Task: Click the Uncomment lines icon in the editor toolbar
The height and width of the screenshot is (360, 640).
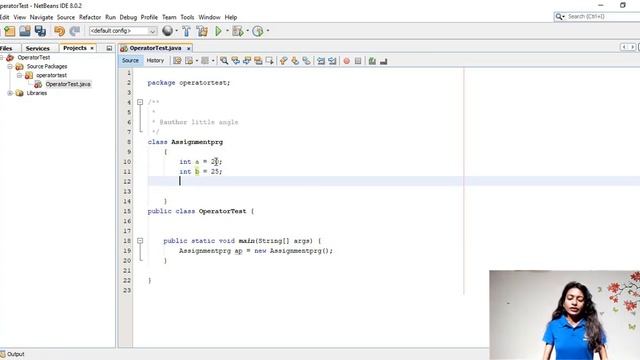Action: [383, 61]
